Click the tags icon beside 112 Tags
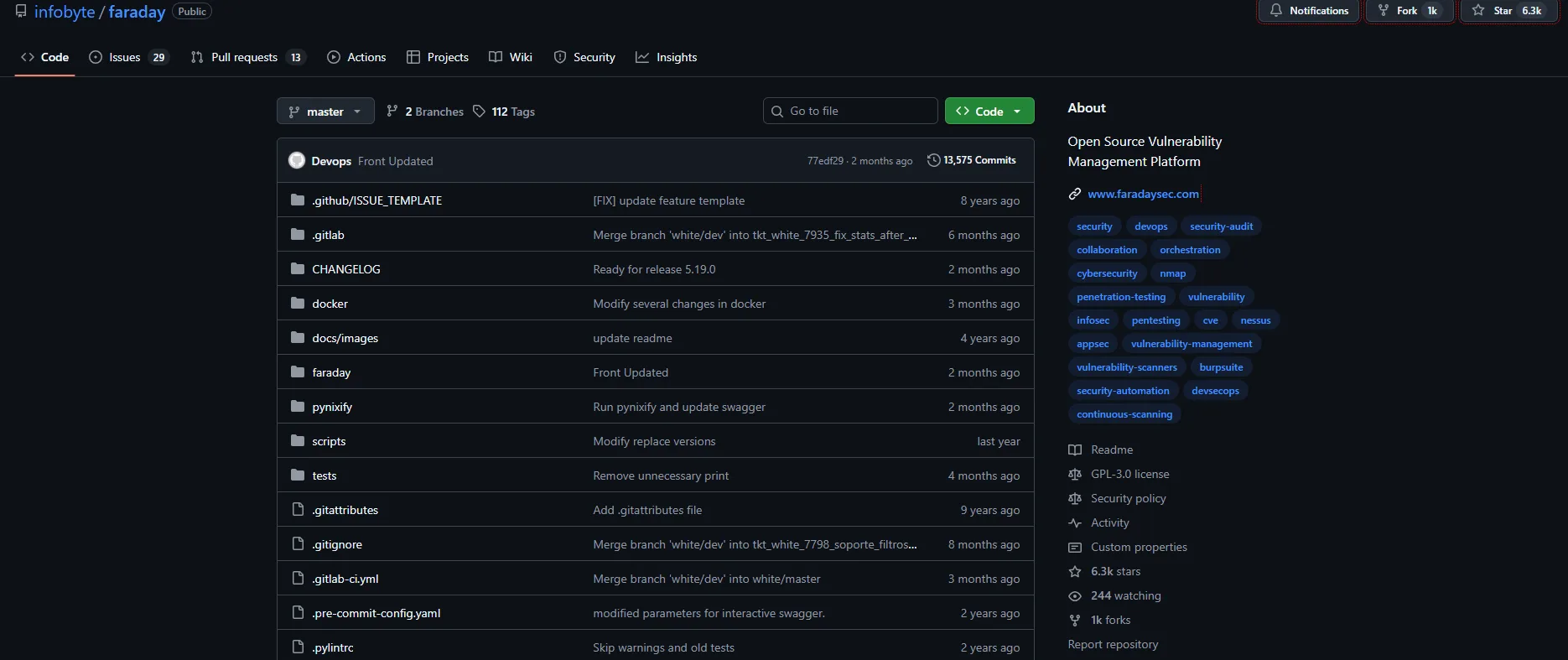This screenshot has height=660, width=1568. [x=479, y=112]
